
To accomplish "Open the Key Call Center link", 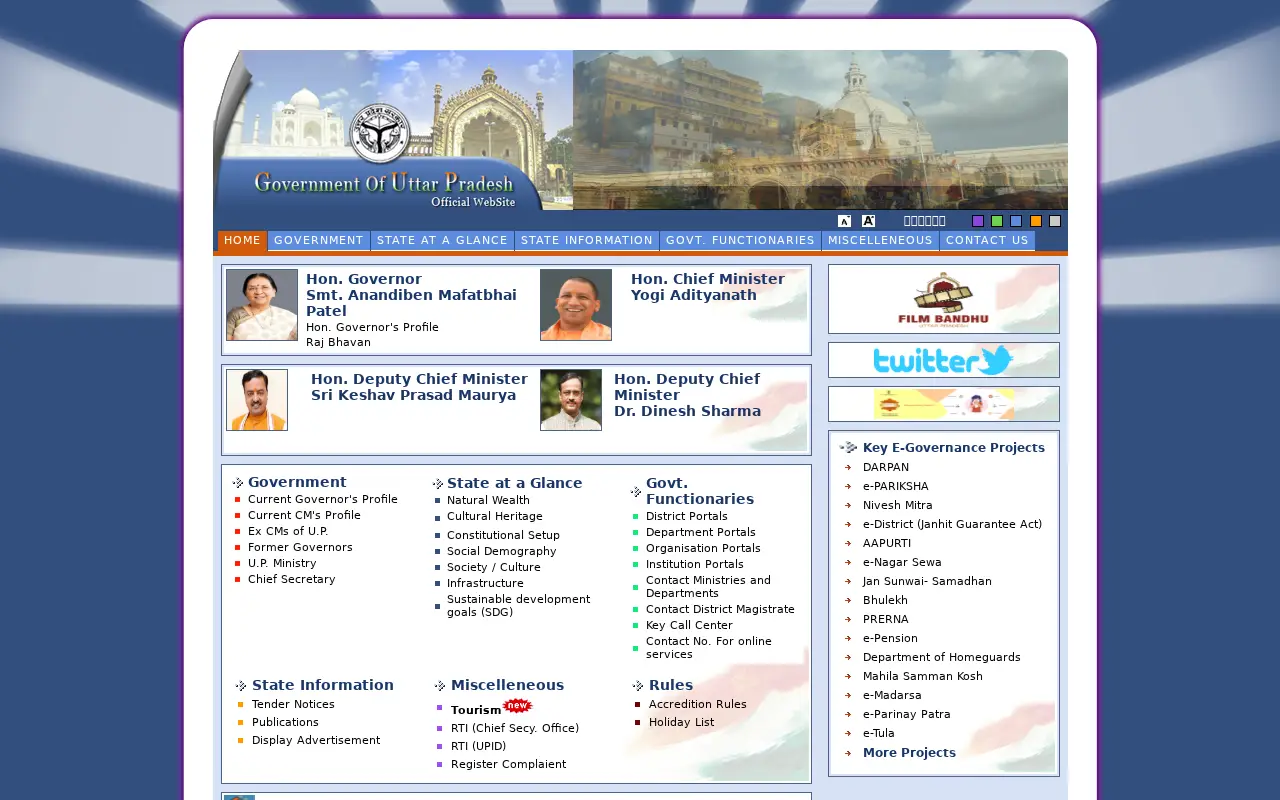I will point(689,626).
